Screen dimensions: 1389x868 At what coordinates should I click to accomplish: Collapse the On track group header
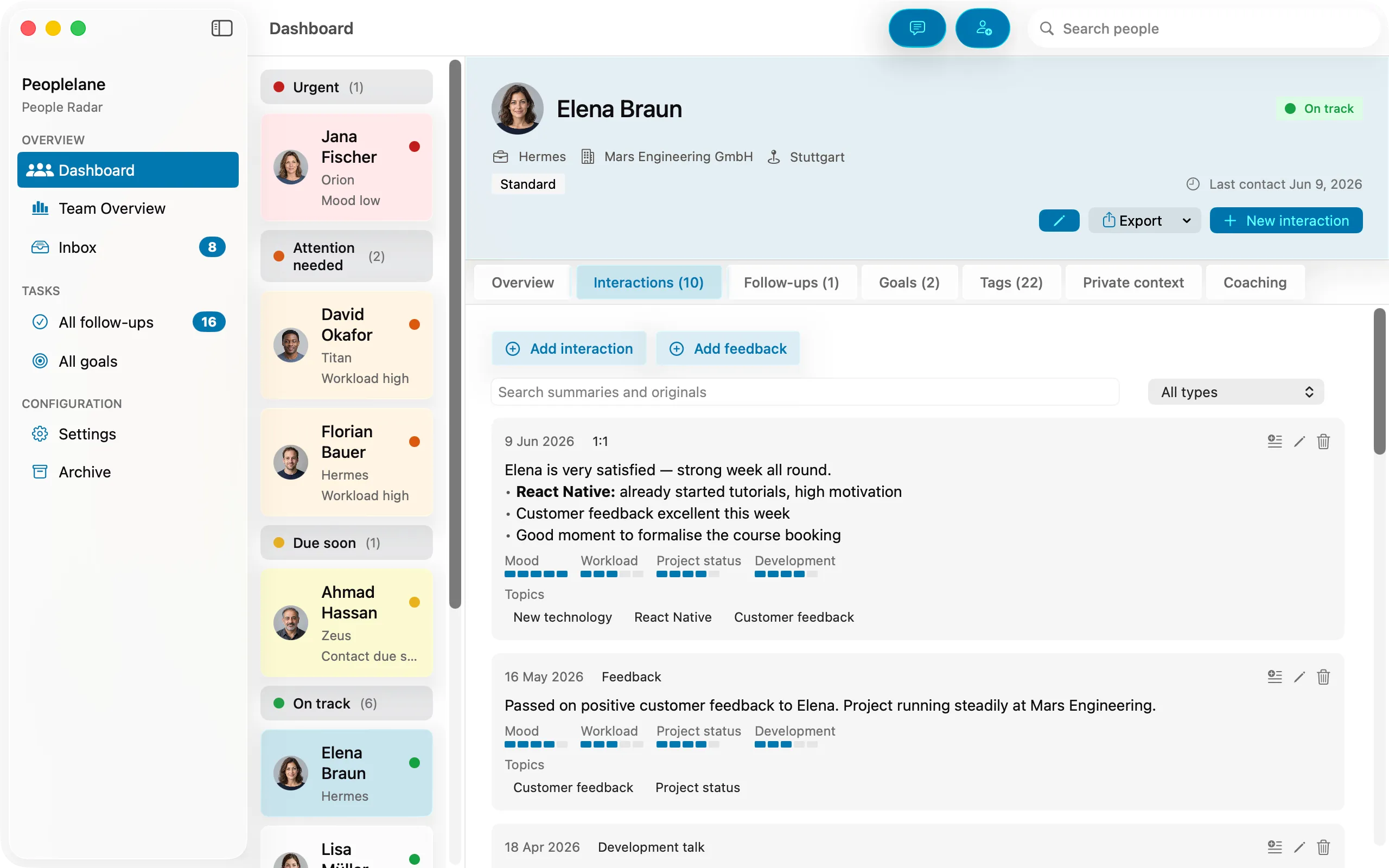point(346,703)
